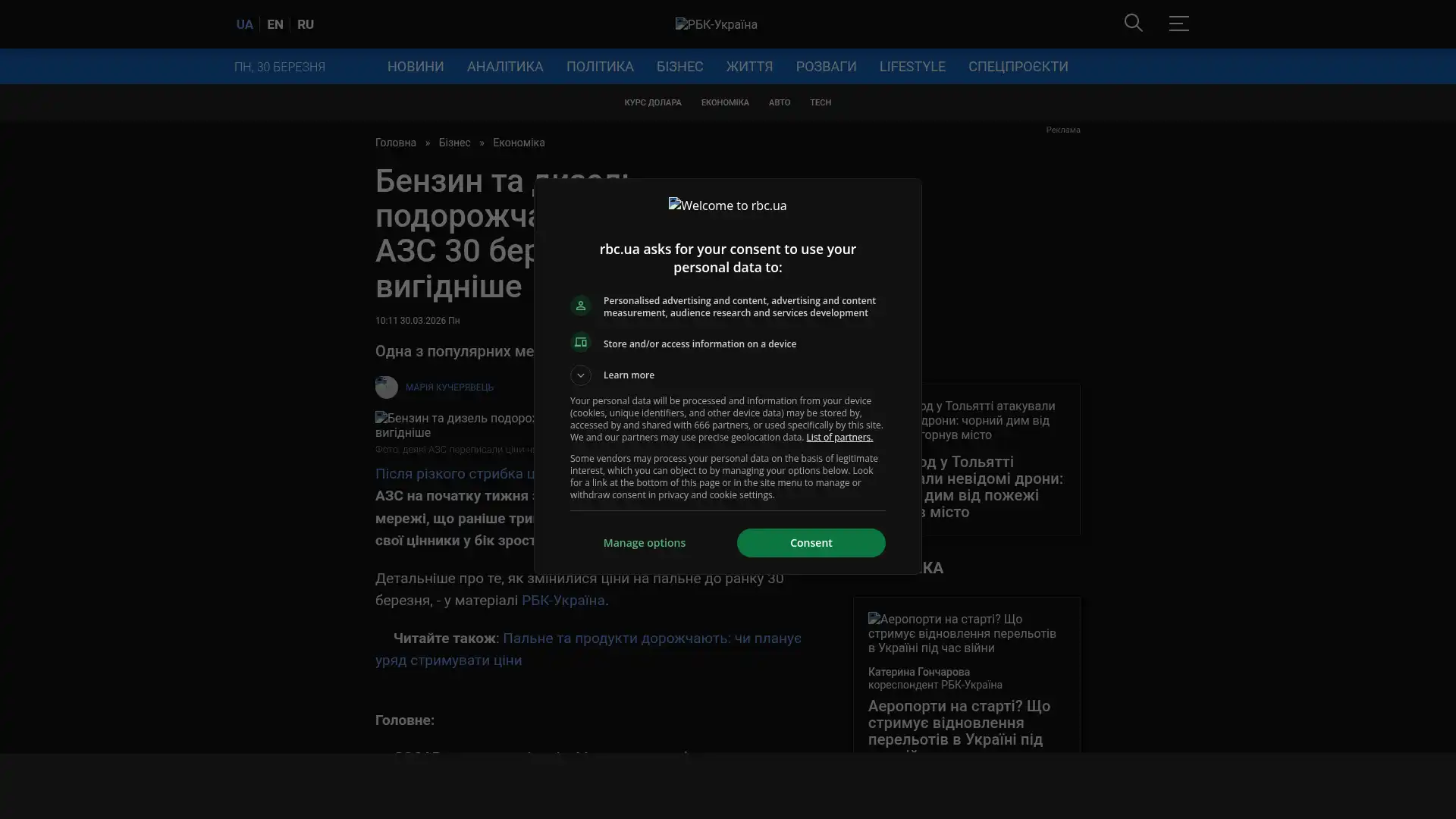This screenshot has width=1456, height=819.
Task: Open the List of partners link
Action: (839, 438)
